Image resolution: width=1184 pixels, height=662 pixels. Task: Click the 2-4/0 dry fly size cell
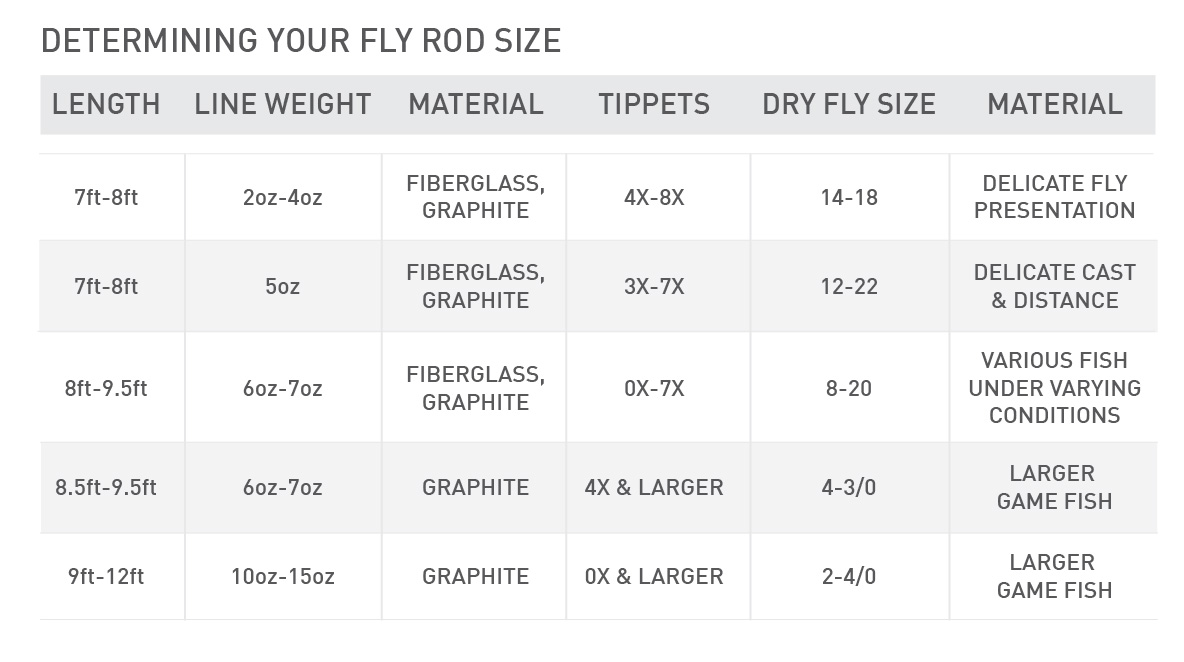click(x=849, y=577)
